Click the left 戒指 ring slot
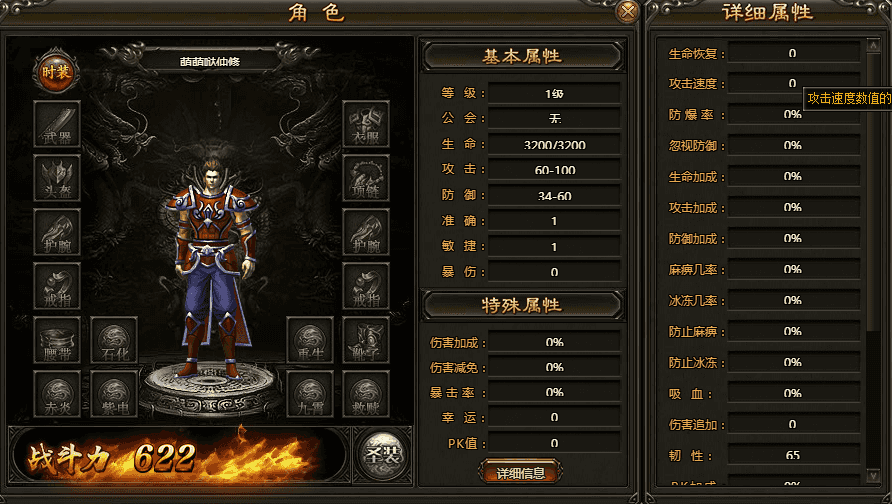Image resolution: width=892 pixels, height=504 pixels. [x=57, y=286]
